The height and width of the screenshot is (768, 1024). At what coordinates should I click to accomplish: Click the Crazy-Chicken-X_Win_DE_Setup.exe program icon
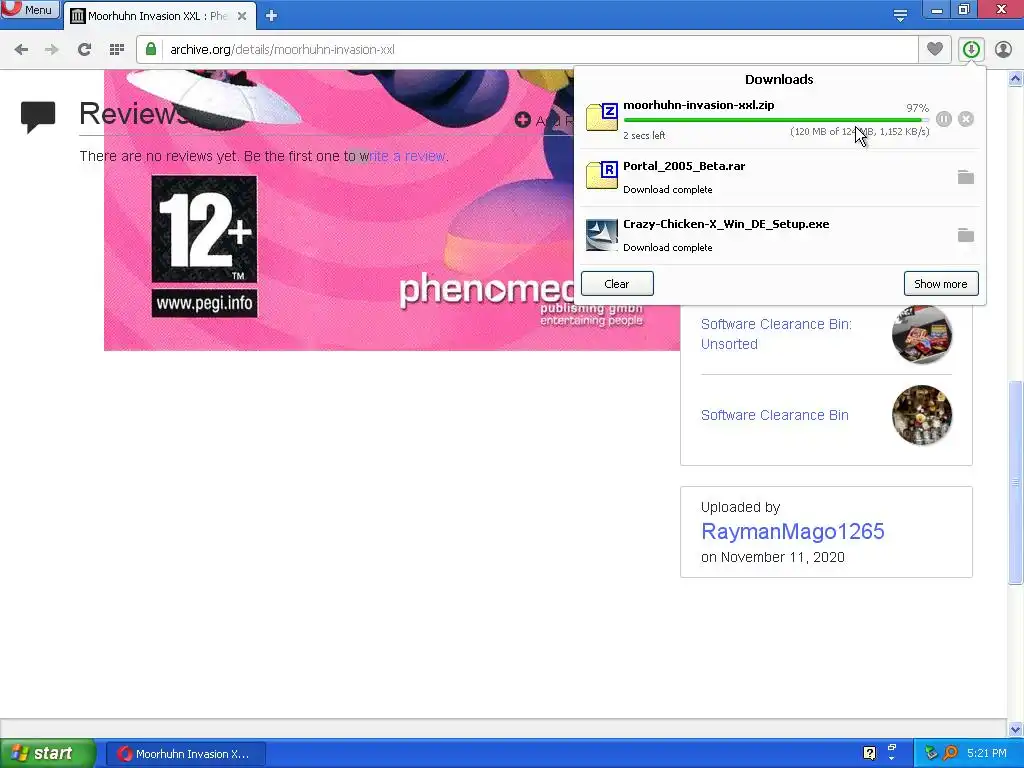tap(601, 235)
